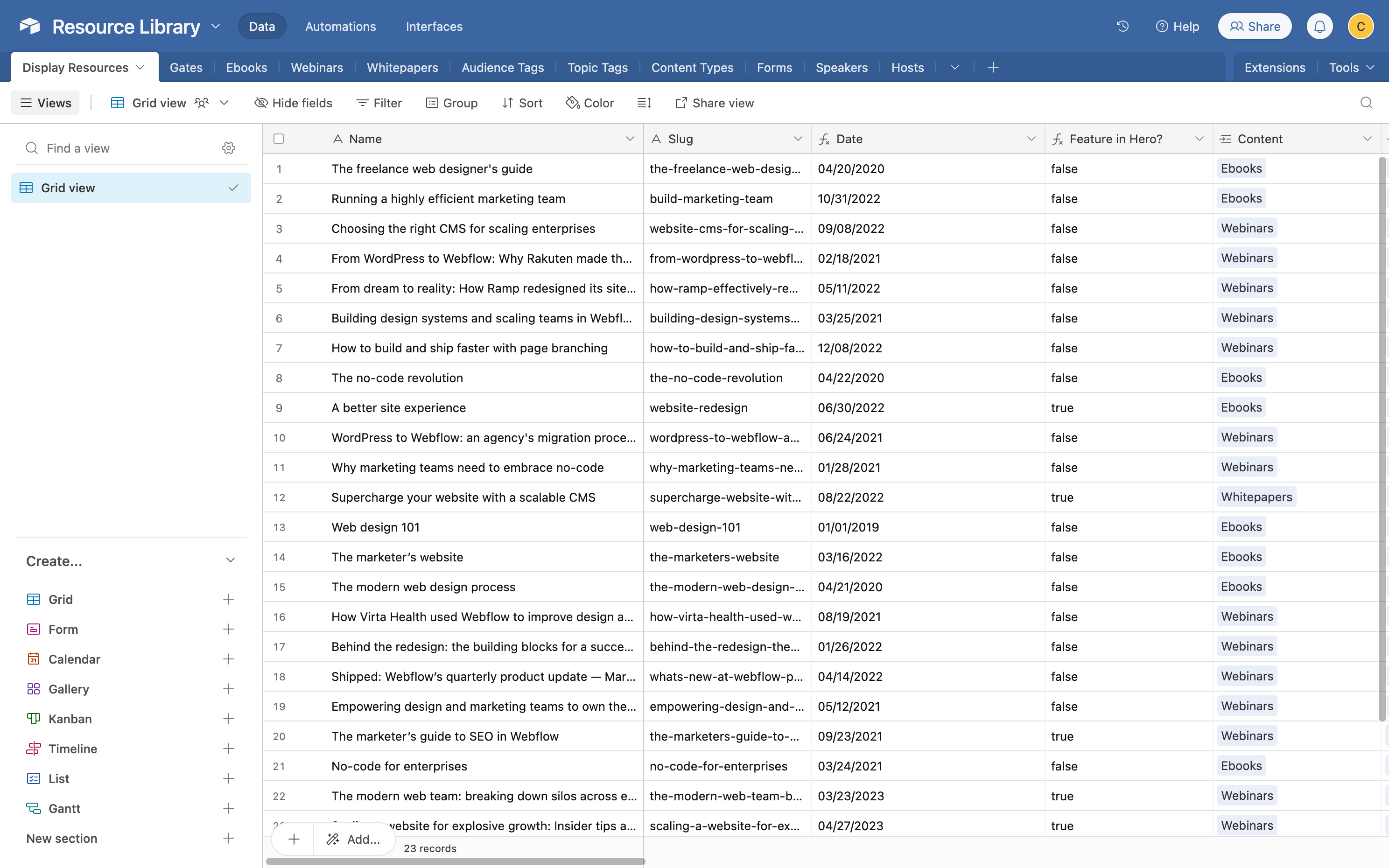Open the Color options

click(x=590, y=103)
